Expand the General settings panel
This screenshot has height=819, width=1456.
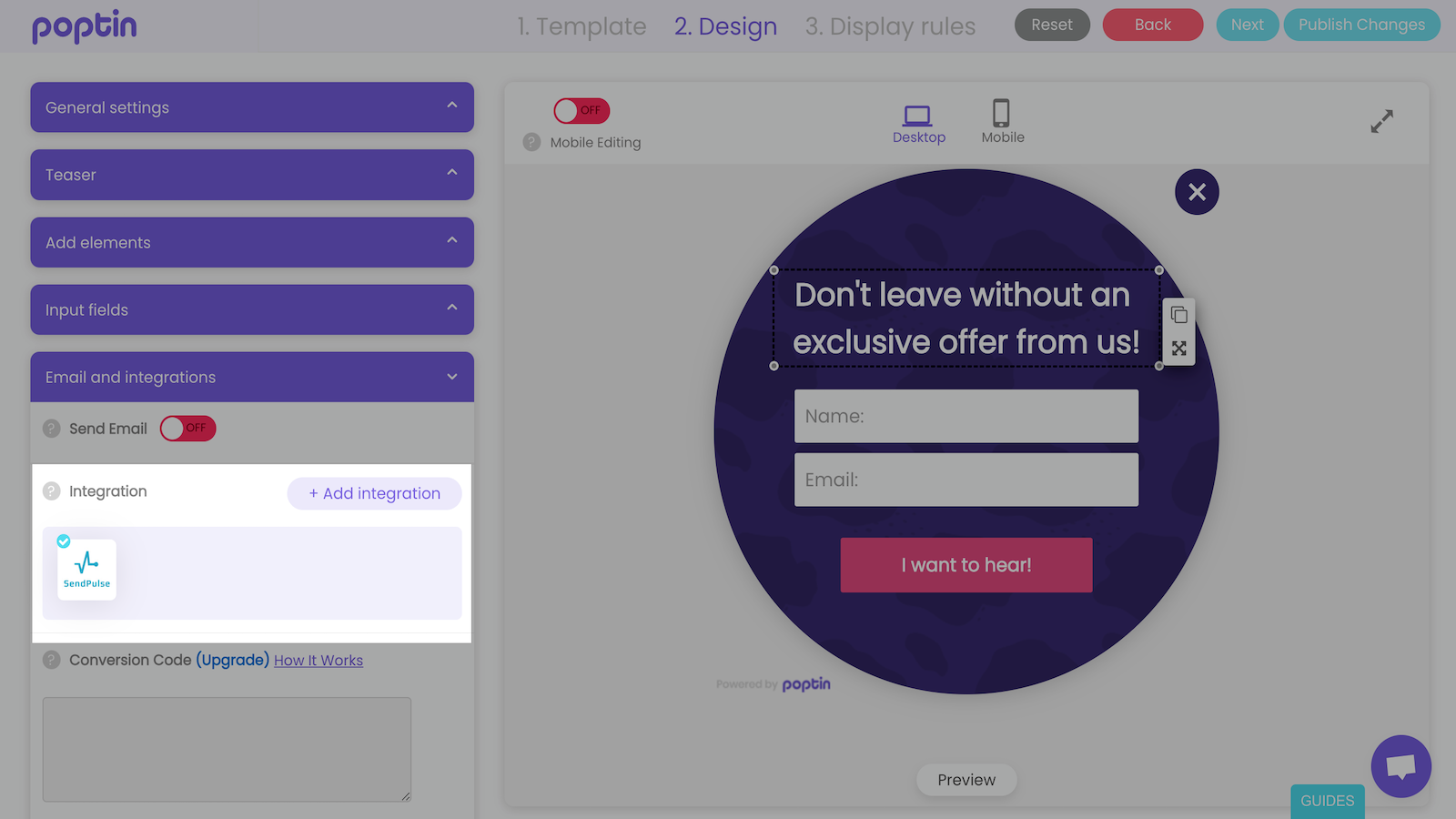252,107
